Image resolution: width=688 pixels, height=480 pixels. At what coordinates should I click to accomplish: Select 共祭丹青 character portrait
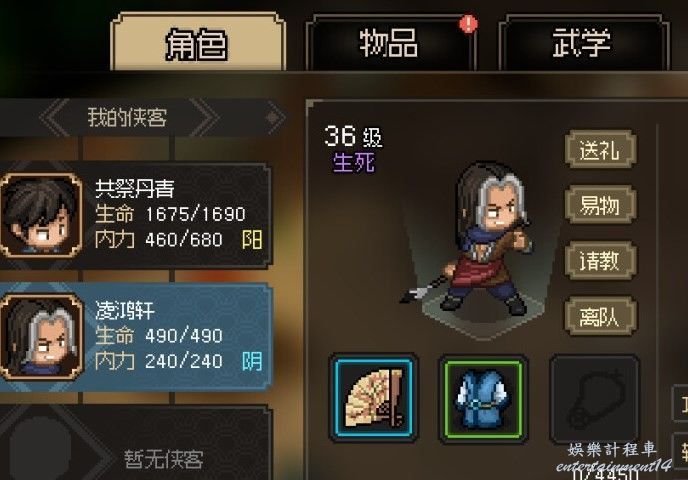click(x=41, y=215)
